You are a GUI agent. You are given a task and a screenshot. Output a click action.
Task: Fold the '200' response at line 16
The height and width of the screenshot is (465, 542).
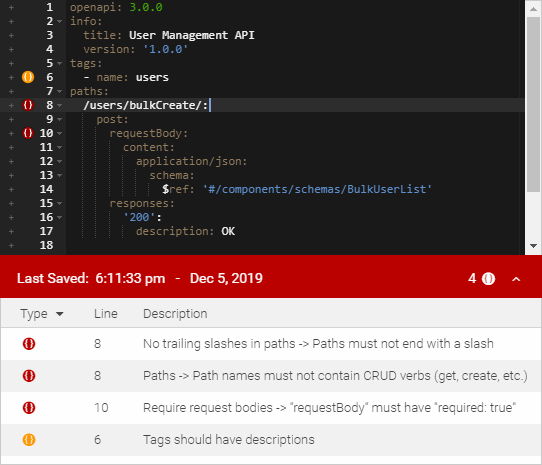[x=59, y=217]
